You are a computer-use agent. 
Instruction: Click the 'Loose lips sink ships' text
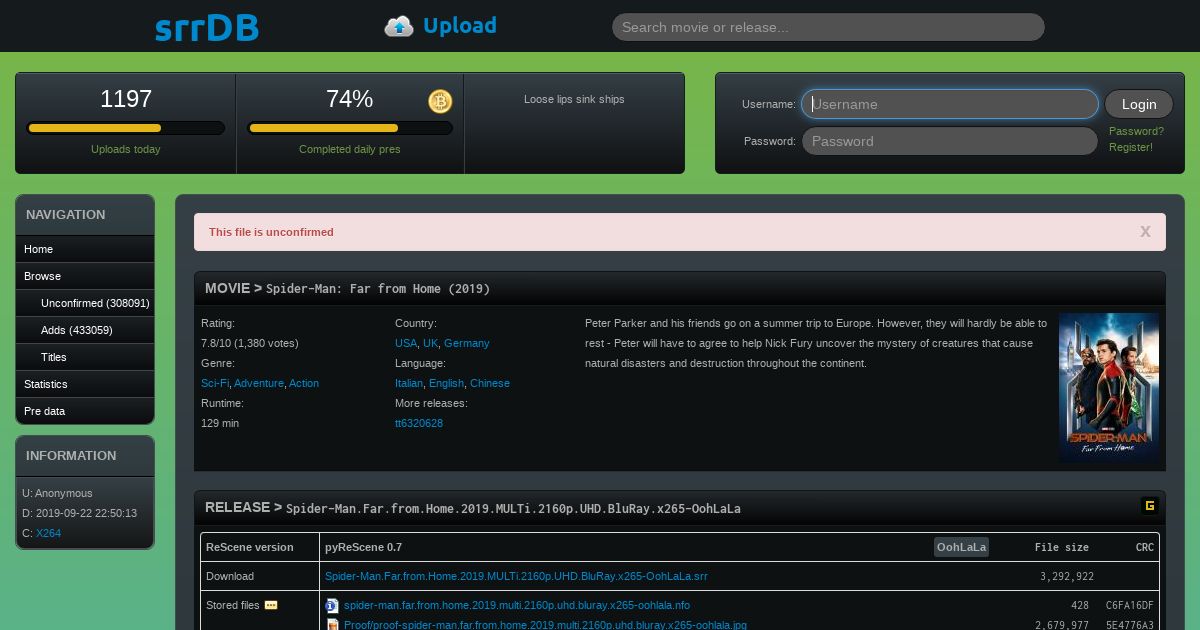[574, 99]
